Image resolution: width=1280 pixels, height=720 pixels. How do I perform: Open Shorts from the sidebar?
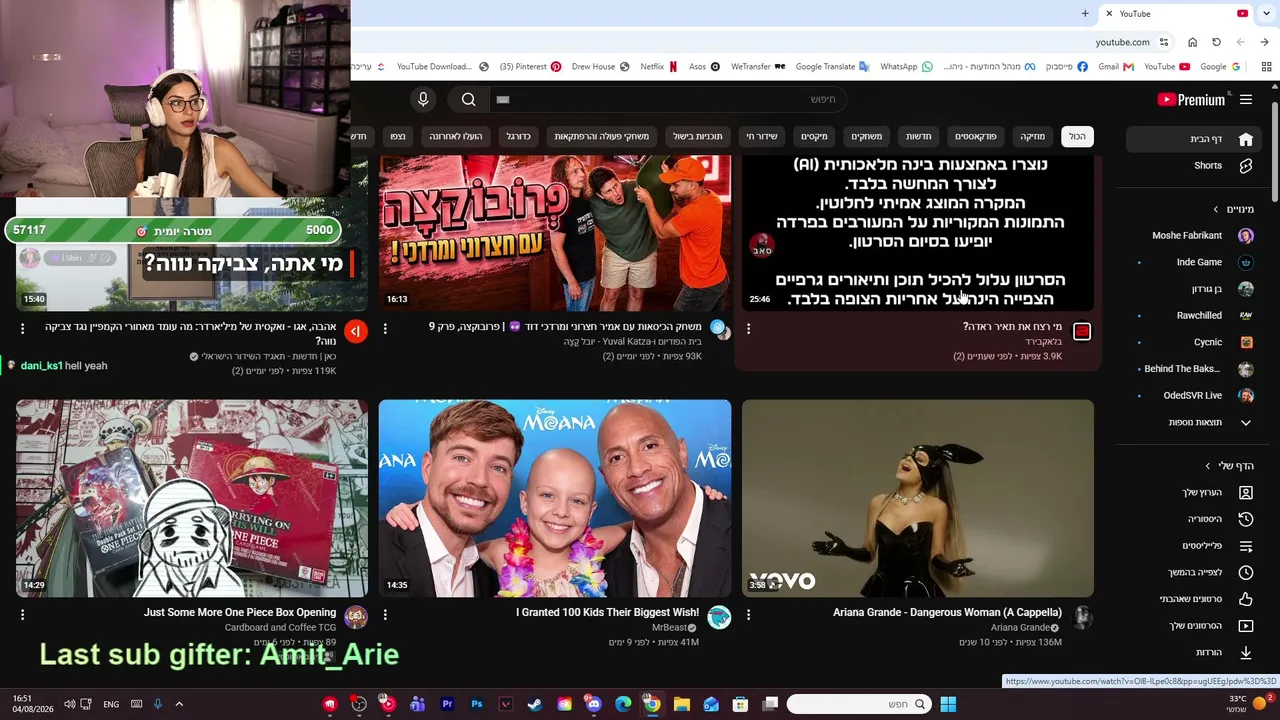1196,165
